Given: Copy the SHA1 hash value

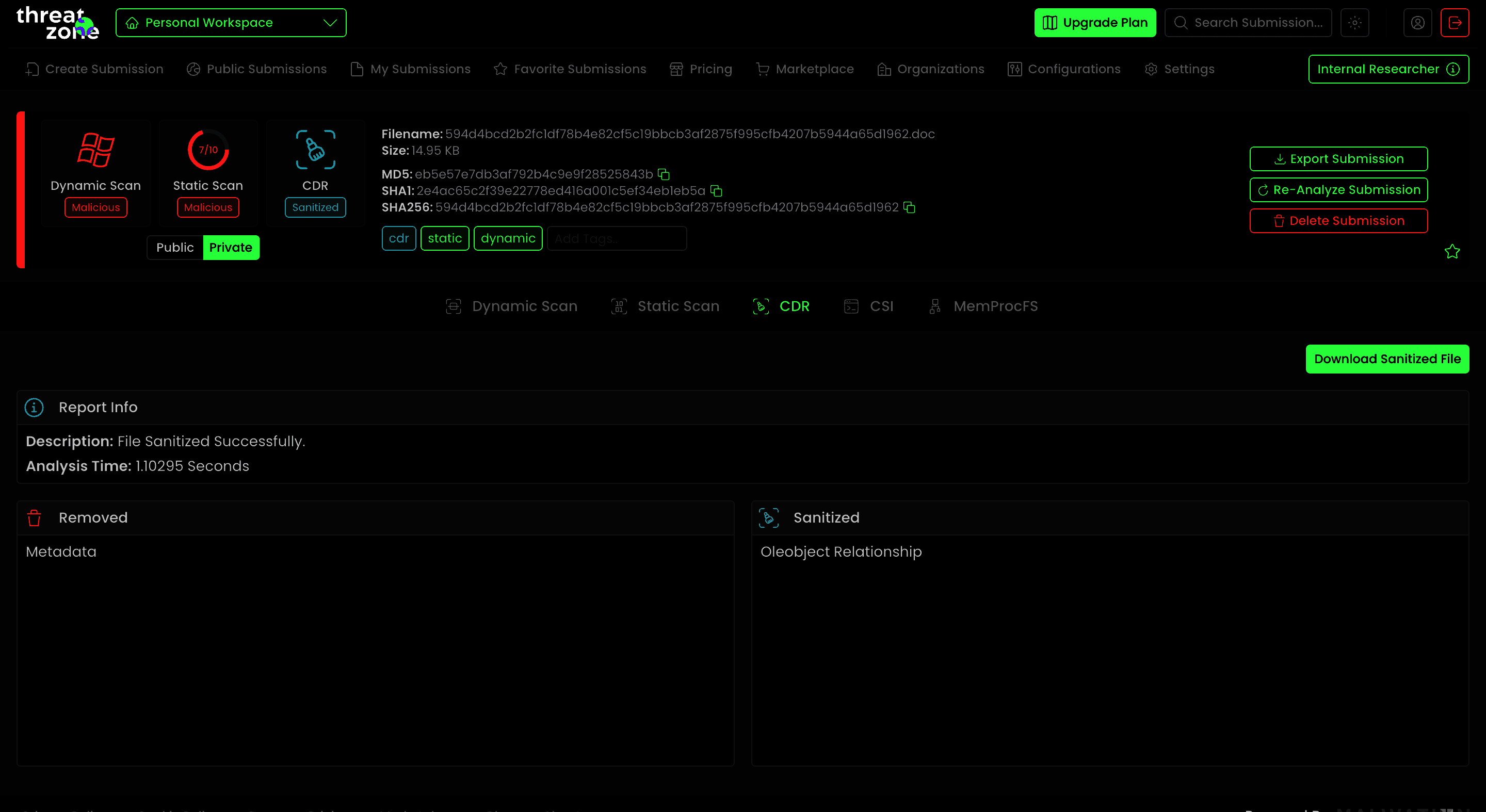Looking at the screenshot, I should click(x=716, y=191).
